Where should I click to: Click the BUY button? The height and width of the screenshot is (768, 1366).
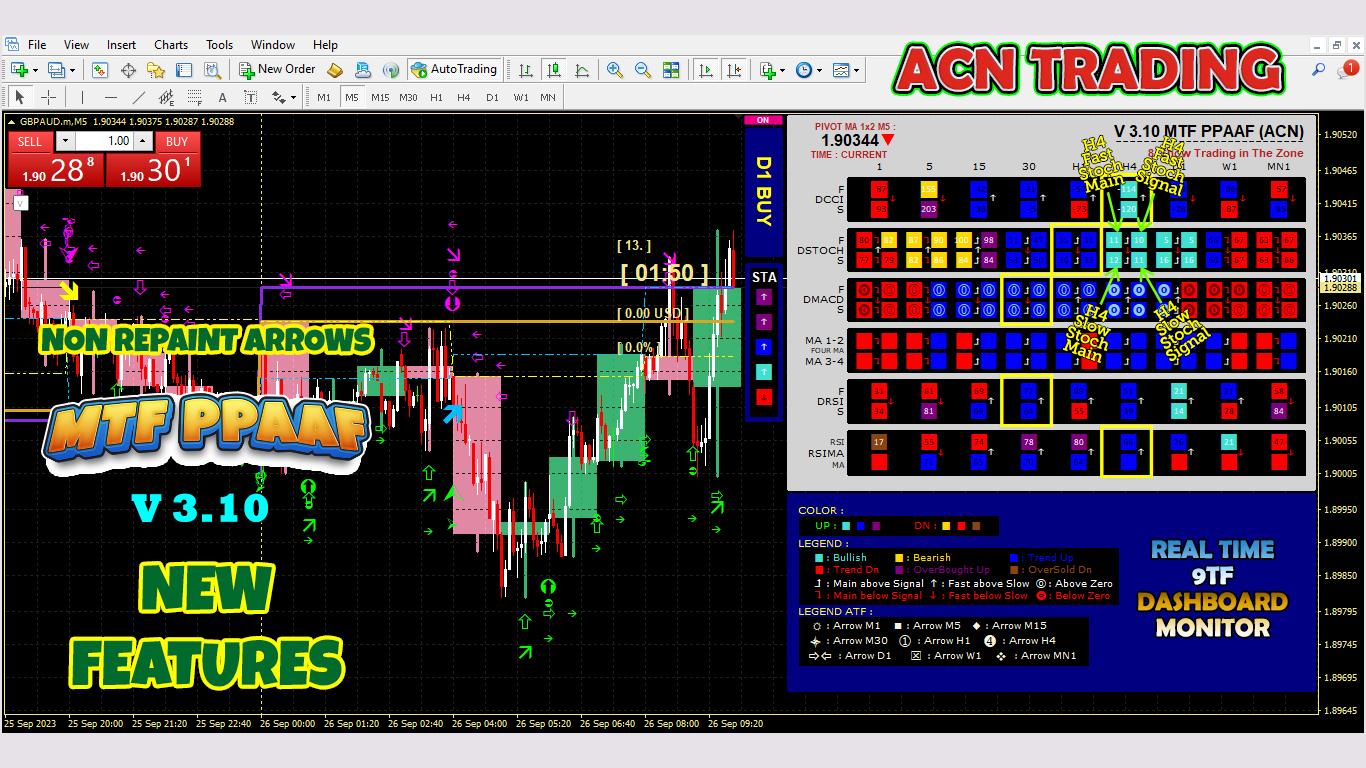point(177,141)
